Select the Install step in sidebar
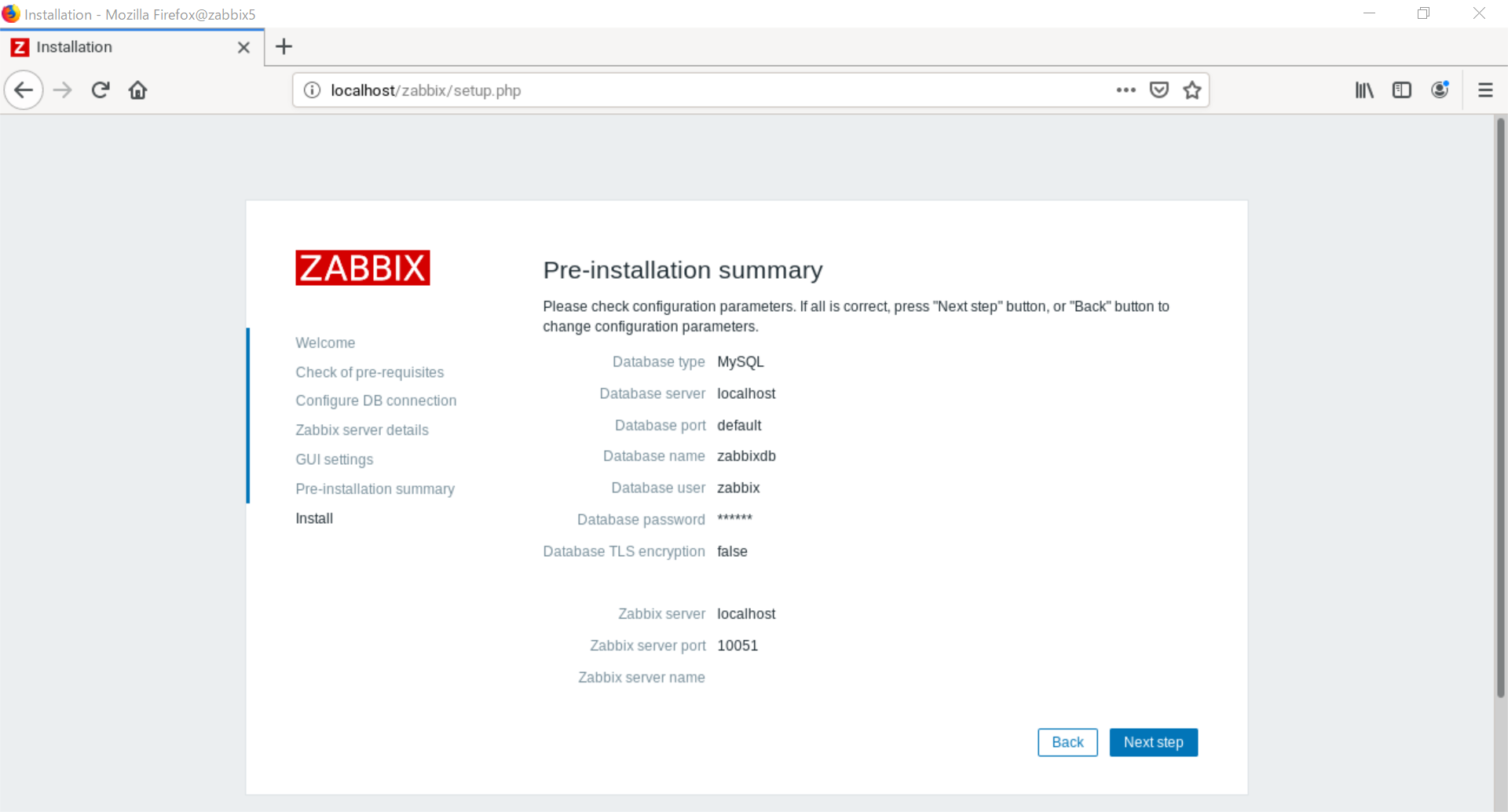 (314, 518)
